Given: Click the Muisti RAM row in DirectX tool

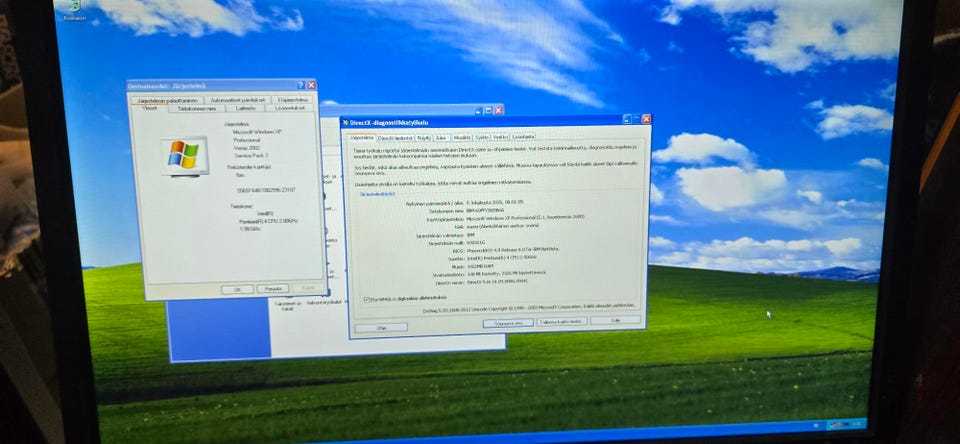Looking at the screenshot, I should coord(474,266).
